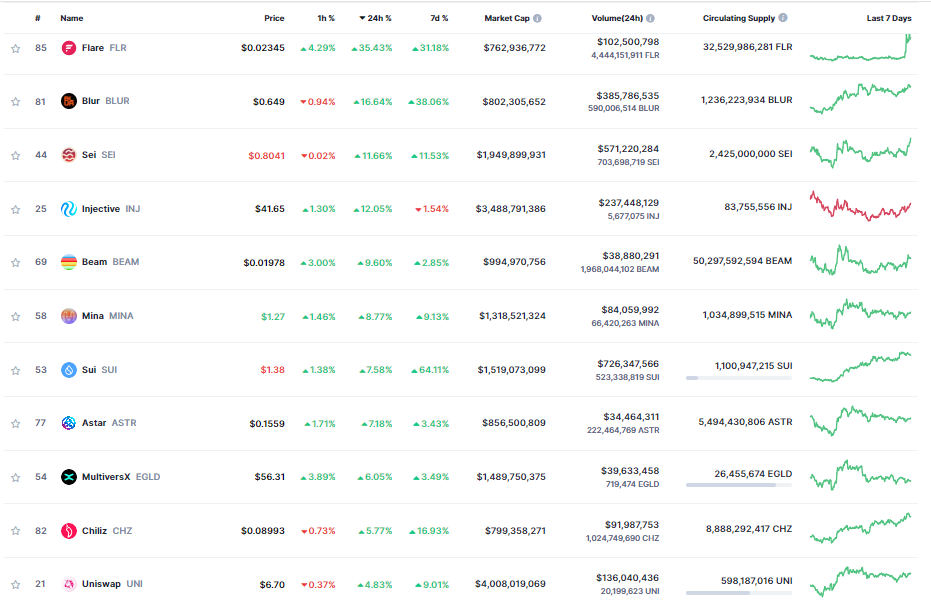The width and height of the screenshot is (931, 601).
Task: Click Mina price $1.27
Action: point(273,317)
